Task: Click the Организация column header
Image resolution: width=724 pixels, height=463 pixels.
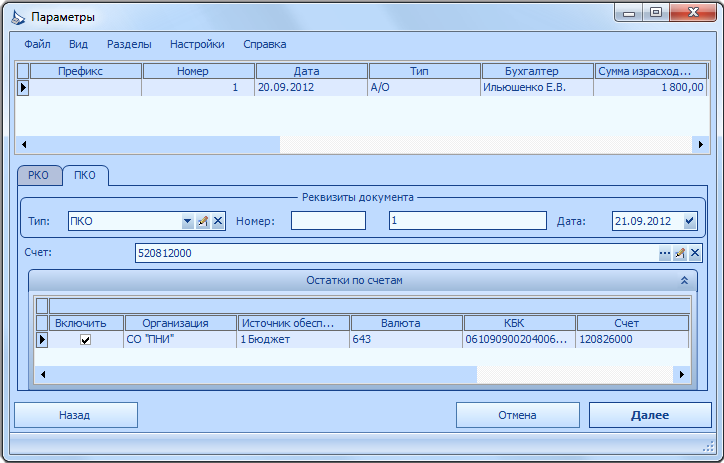Action: pyautogui.click(x=181, y=323)
